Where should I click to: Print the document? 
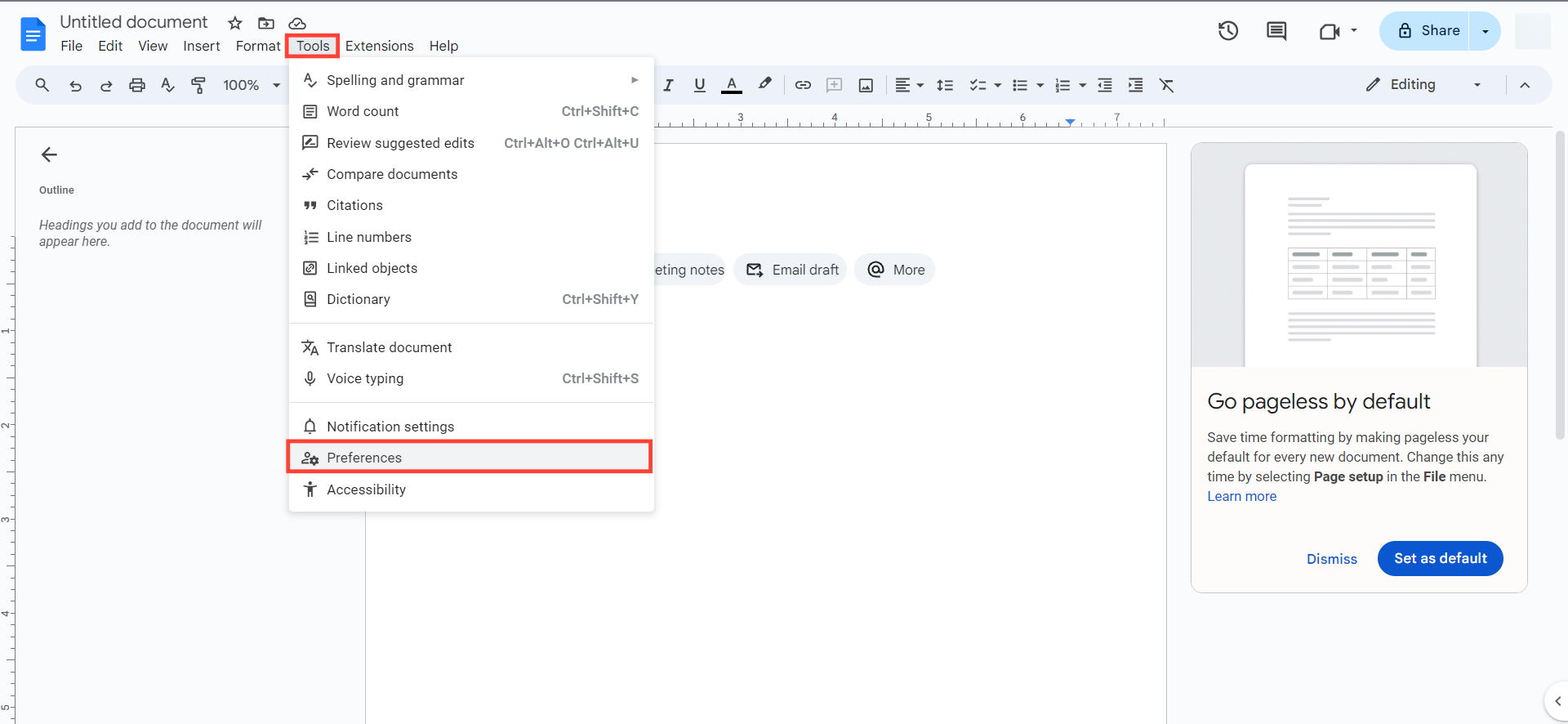pos(137,85)
